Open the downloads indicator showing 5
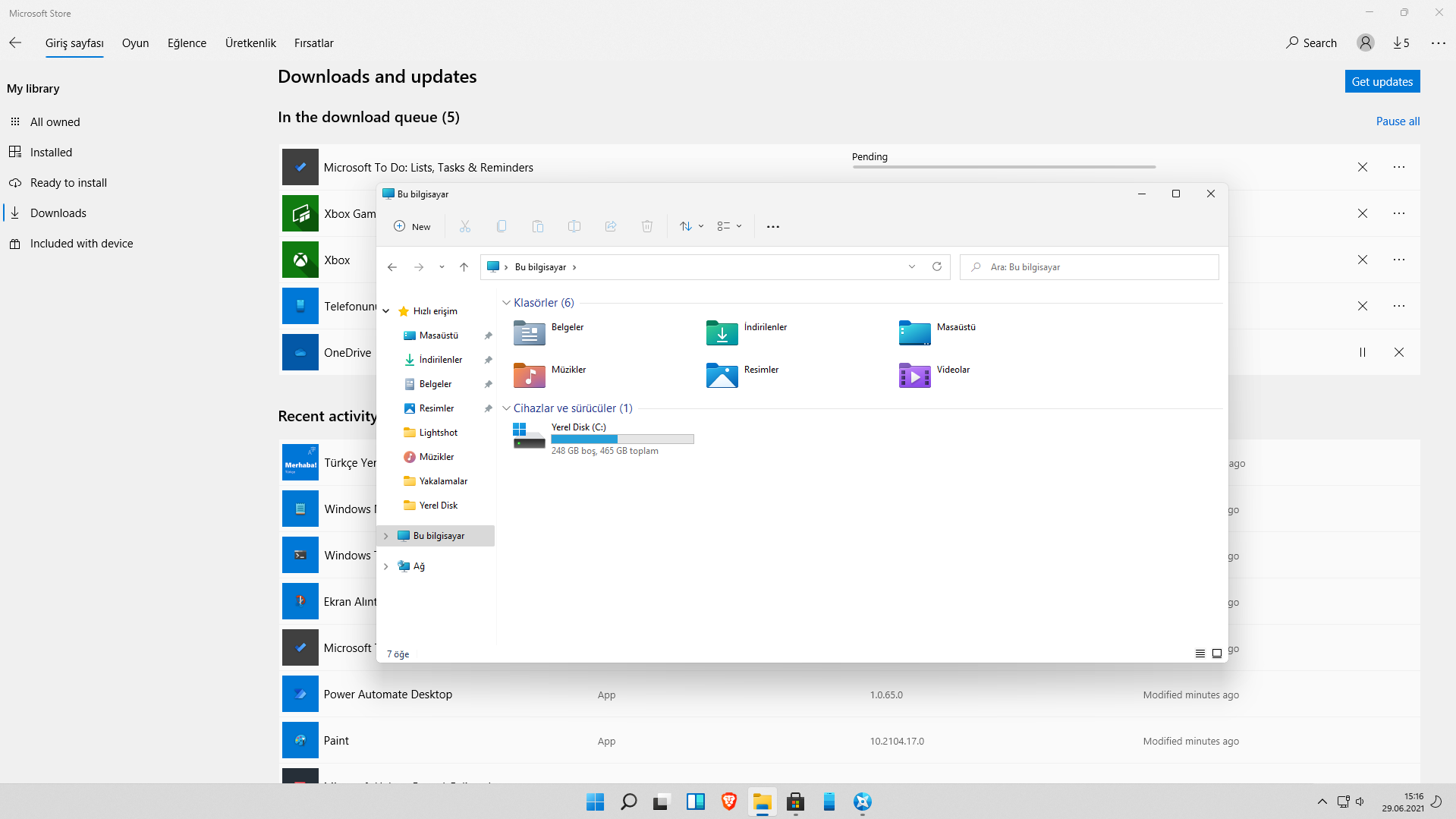 pos(1401,43)
